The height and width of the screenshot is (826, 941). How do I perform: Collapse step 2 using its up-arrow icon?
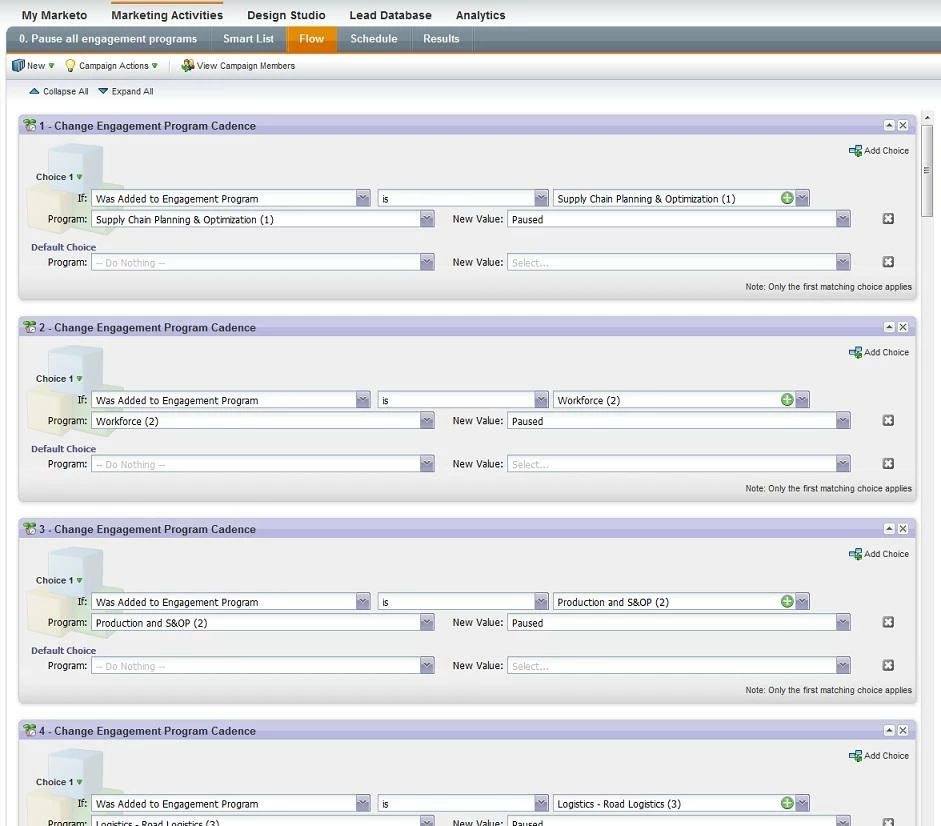(x=889, y=327)
